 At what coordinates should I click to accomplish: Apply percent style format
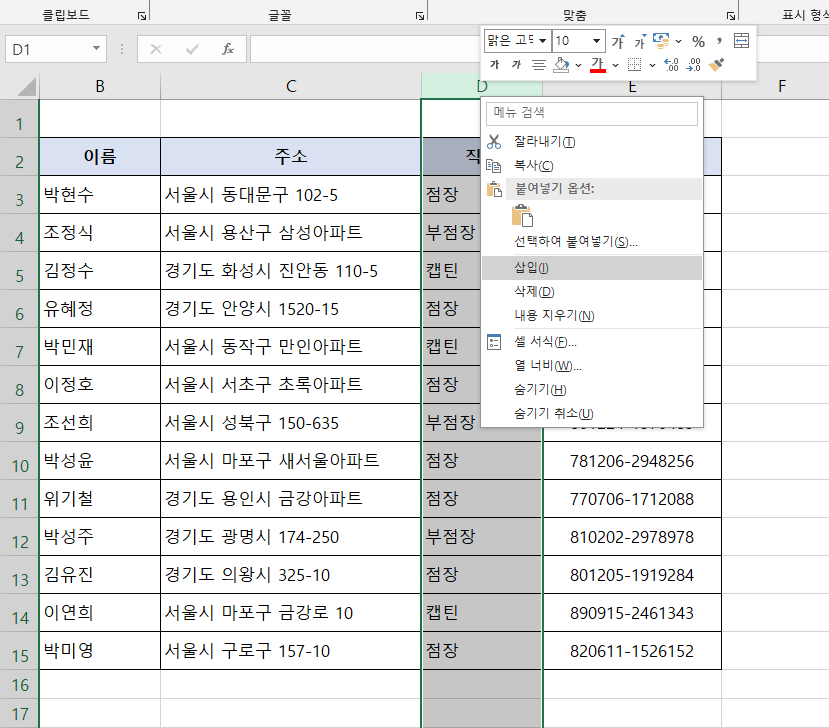point(698,41)
